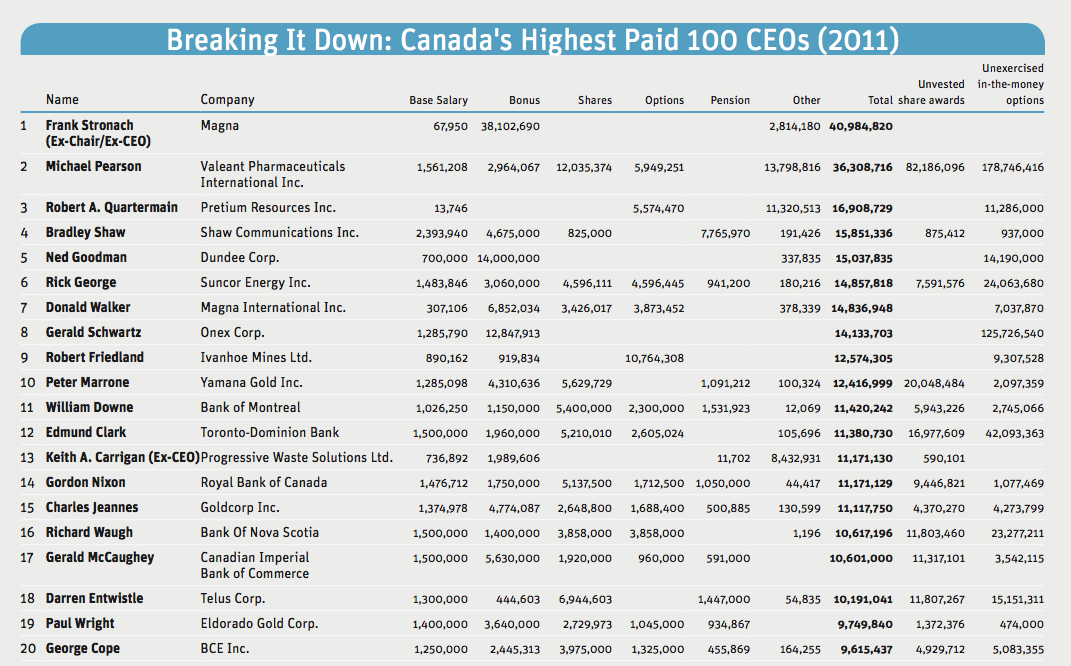Select the Company column header
Screen dimensions: 1071x666
[x=227, y=100]
